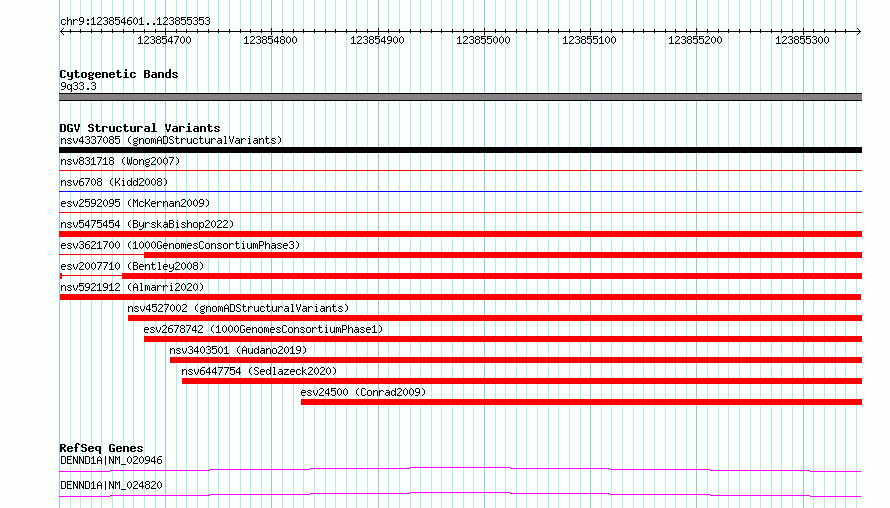This screenshot has width=890, height=508.
Task: Open the esv24500 (Conrad2009) variant
Action: [x=363, y=392]
